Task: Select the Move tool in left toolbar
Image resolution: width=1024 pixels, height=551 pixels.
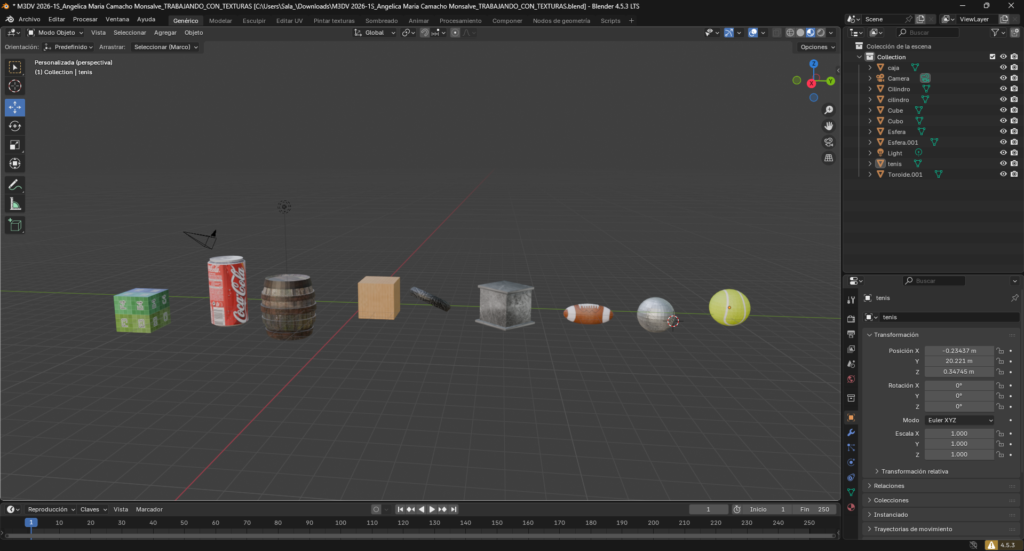Action: point(15,106)
